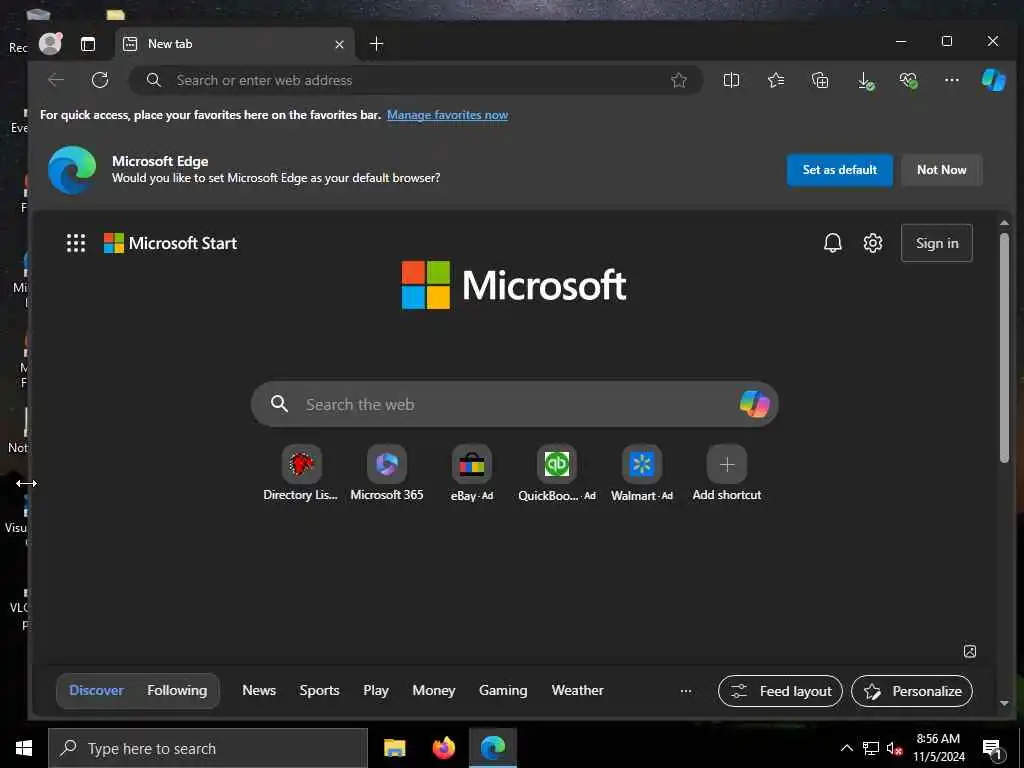Open the eBay ad shortcut tile
The height and width of the screenshot is (768, 1024).
(x=472, y=473)
